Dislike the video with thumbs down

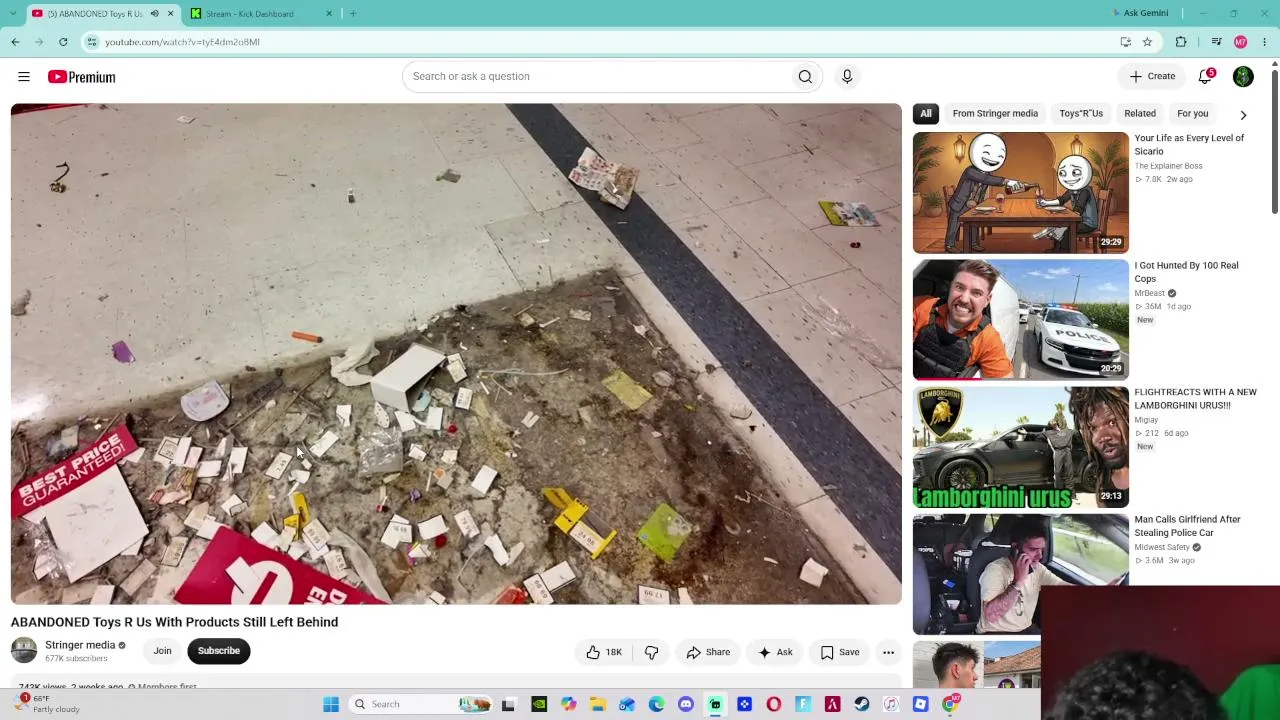651,652
